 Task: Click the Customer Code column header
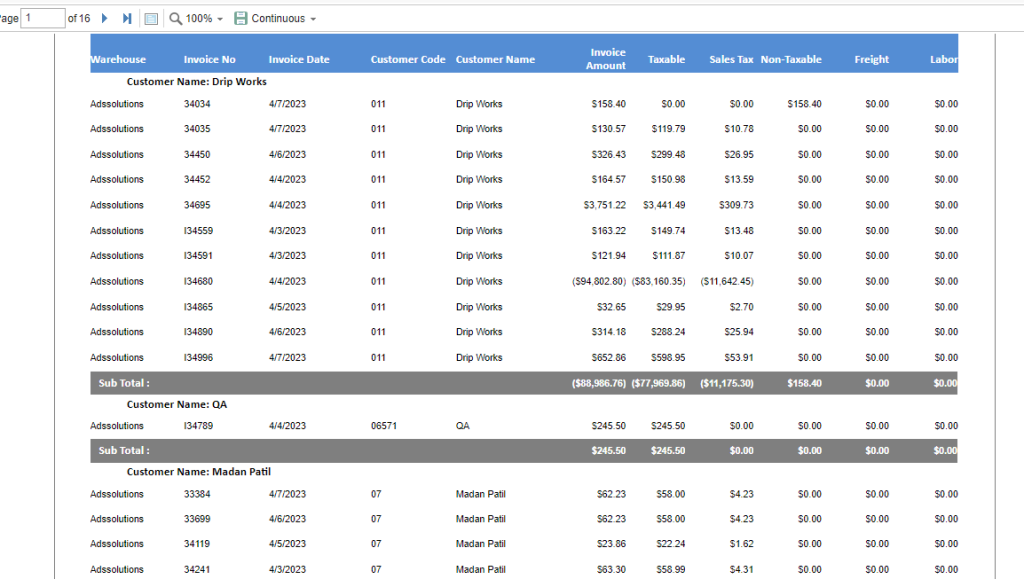[408, 59]
